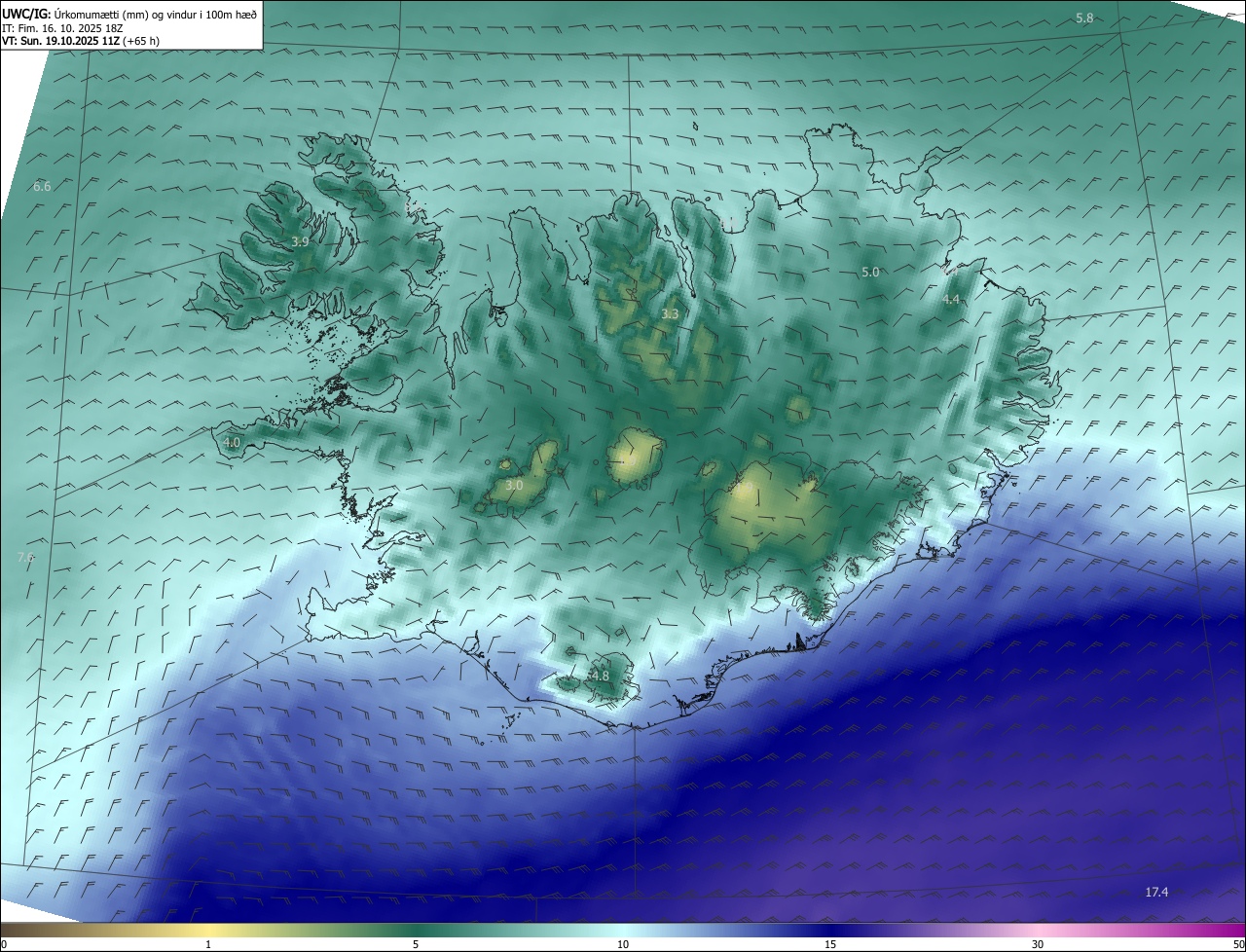Click the 4.8 value label
Image resolution: width=1246 pixels, height=952 pixels.
click(600, 676)
